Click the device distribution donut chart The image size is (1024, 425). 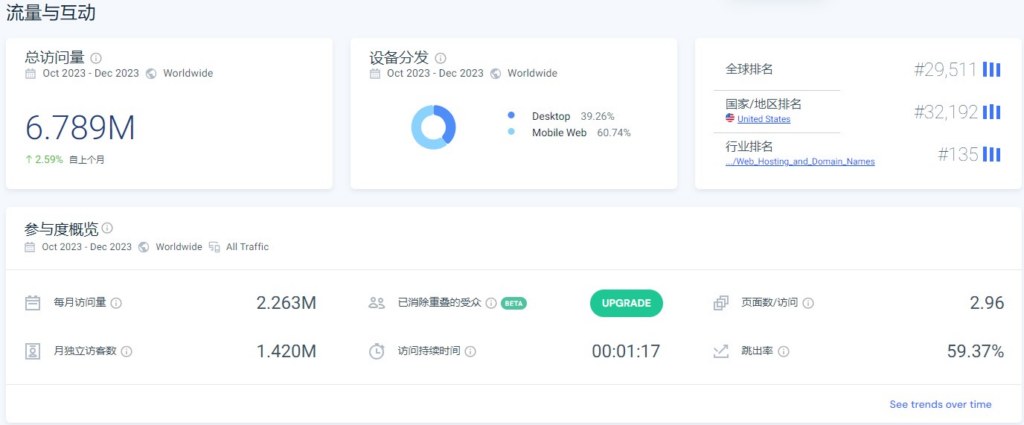pos(433,127)
